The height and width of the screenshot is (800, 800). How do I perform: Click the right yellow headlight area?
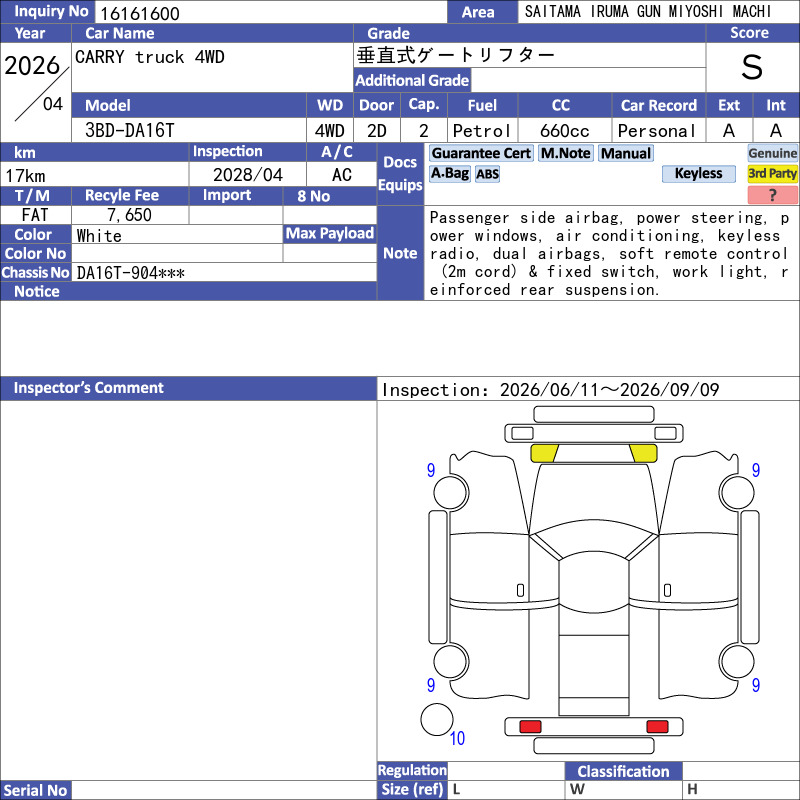(643, 453)
